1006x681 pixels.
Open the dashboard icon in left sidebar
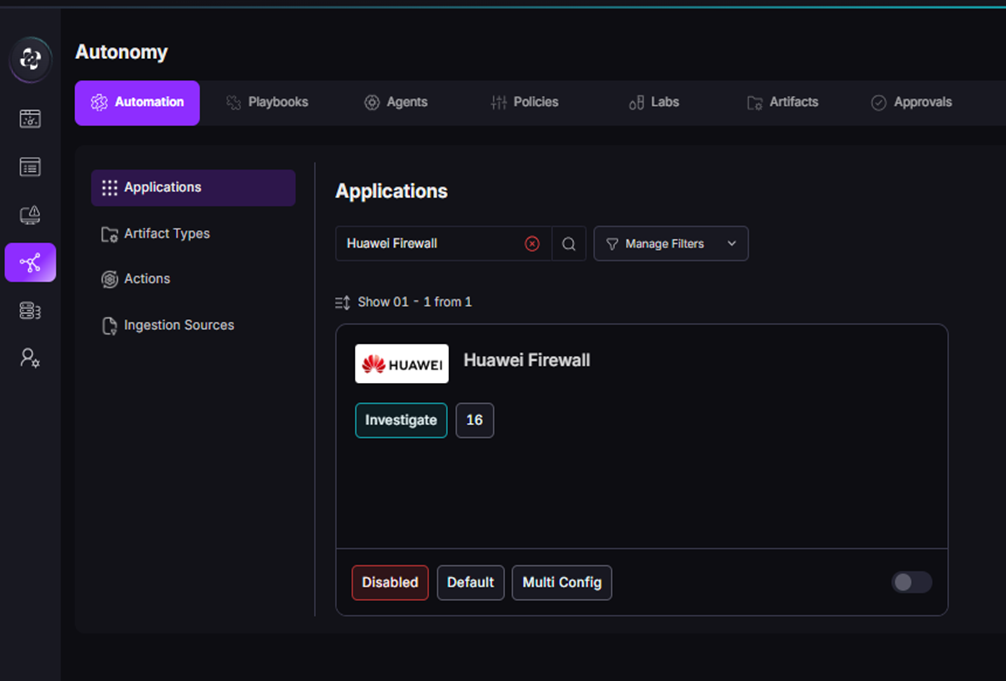coord(30,119)
